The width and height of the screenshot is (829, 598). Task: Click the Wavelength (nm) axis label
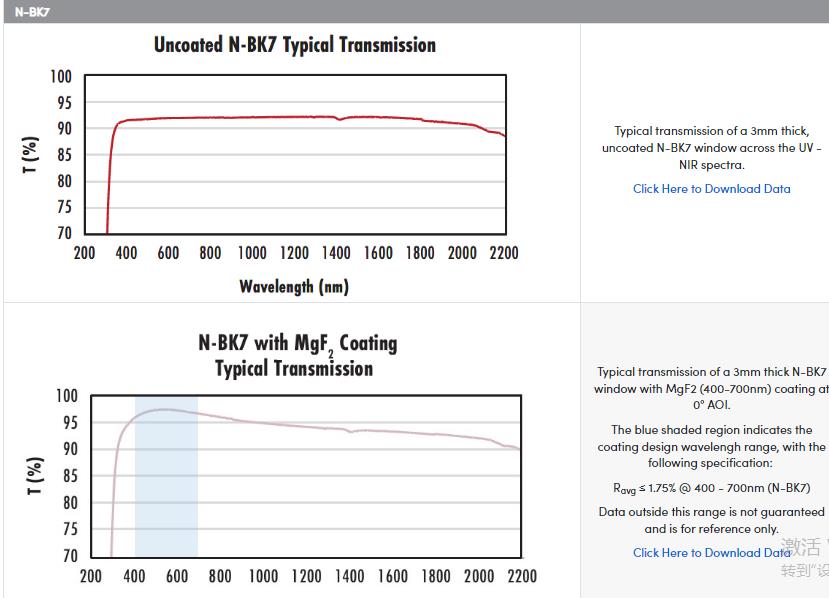[x=294, y=287]
